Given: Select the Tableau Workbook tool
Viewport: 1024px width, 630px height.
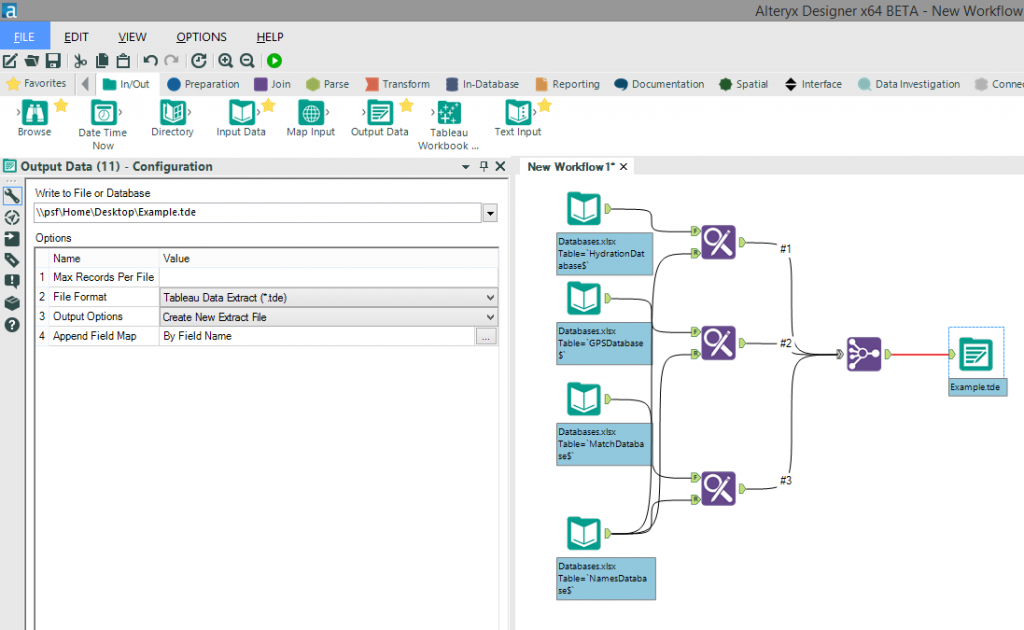Looking at the screenshot, I should (449, 125).
